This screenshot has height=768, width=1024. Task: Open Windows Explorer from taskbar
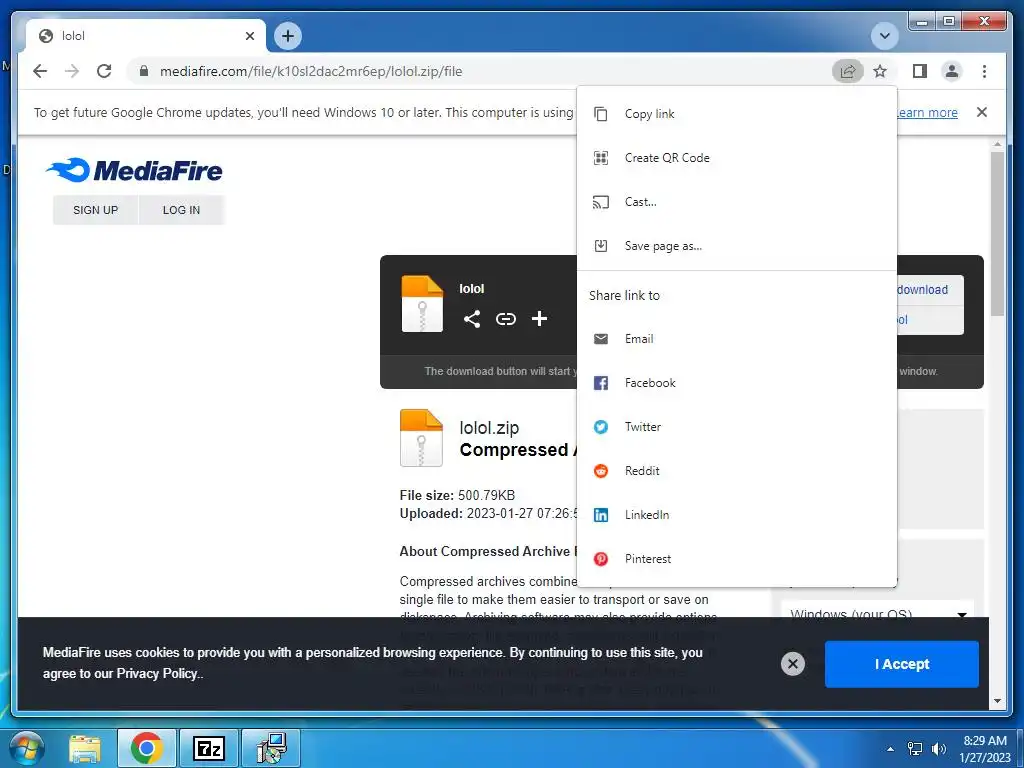coord(85,748)
